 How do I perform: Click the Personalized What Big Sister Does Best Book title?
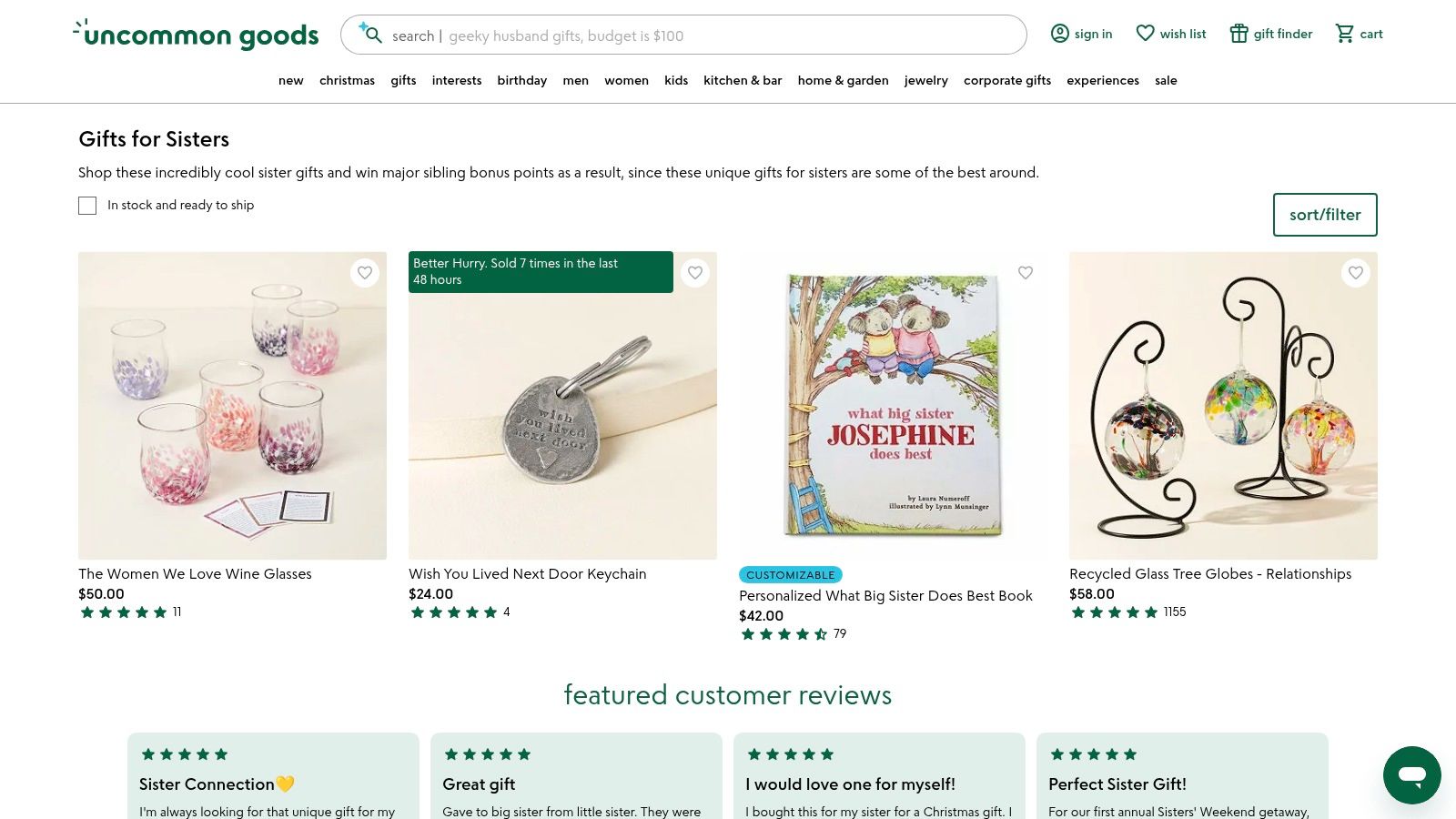(885, 596)
